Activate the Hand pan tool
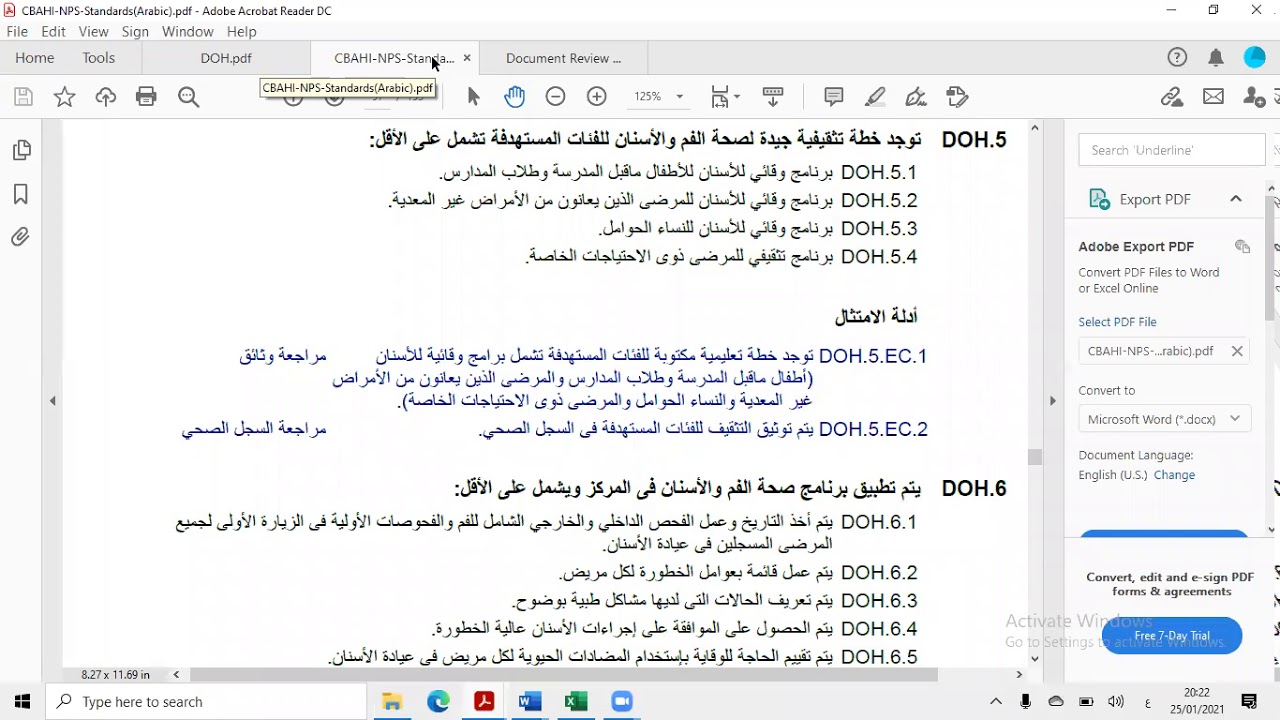Image resolution: width=1280 pixels, height=720 pixels. pyautogui.click(x=514, y=96)
